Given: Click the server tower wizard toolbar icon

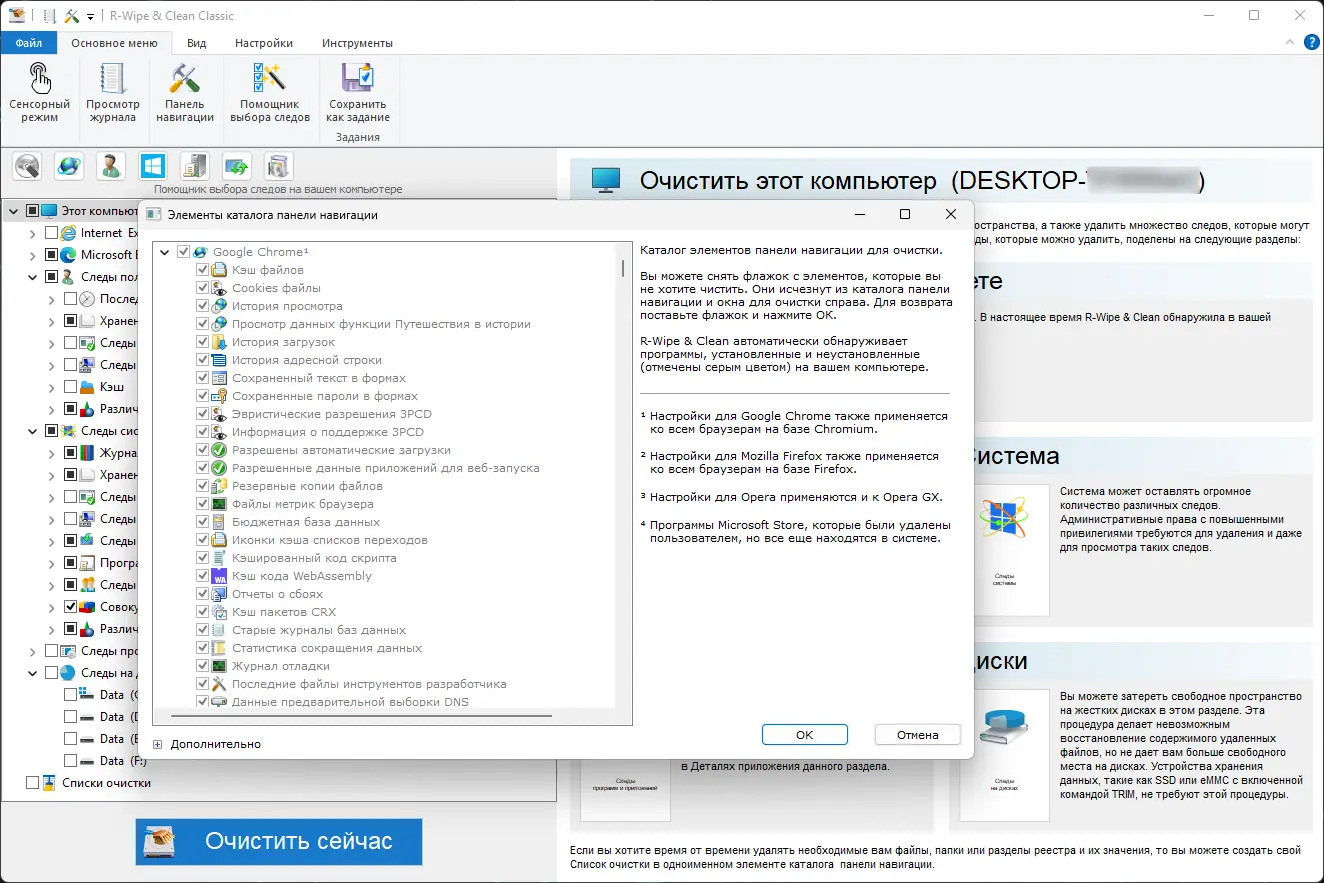Looking at the screenshot, I should pyautogui.click(x=195, y=166).
